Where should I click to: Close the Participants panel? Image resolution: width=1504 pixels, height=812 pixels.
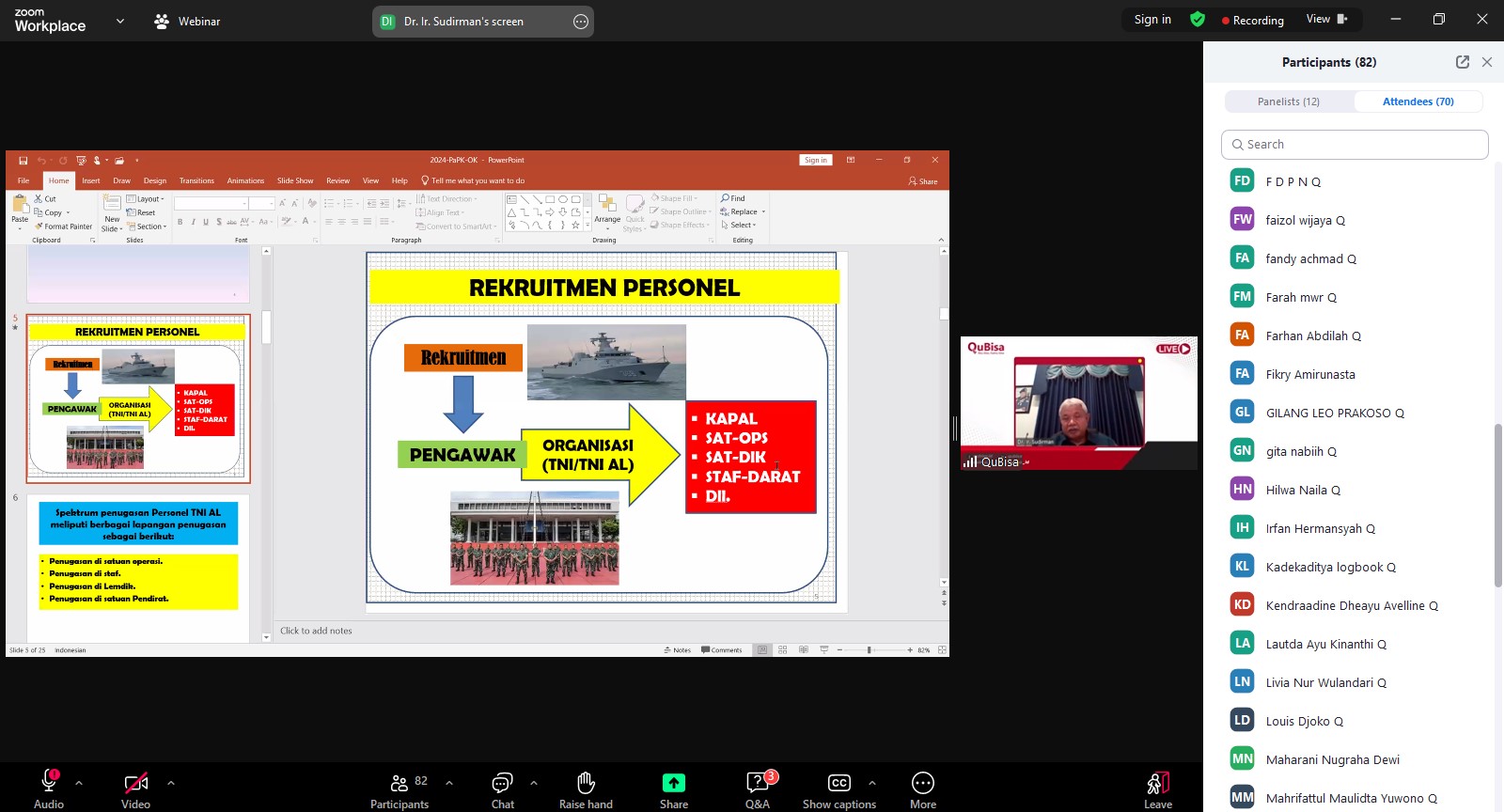[1487, 62]
